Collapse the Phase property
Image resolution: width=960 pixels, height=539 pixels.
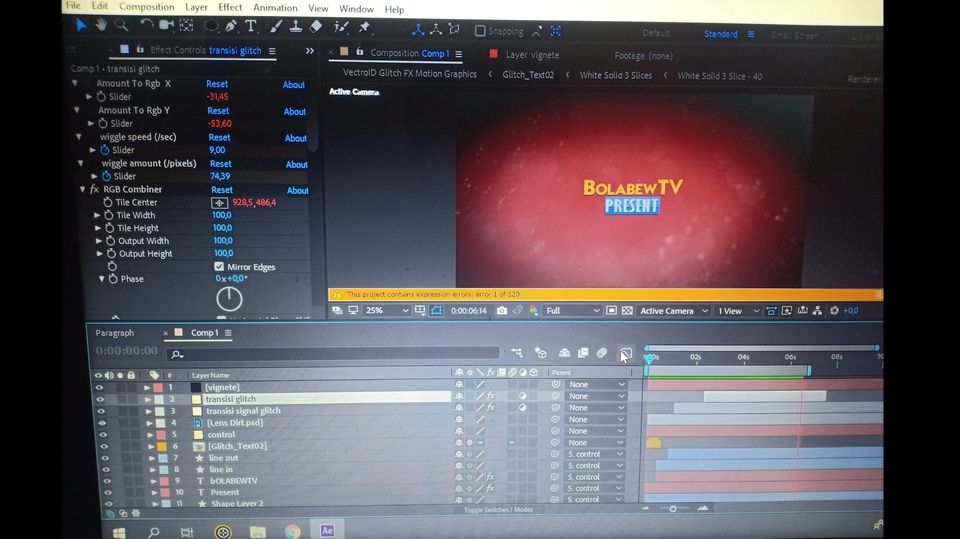click(102, 279)
